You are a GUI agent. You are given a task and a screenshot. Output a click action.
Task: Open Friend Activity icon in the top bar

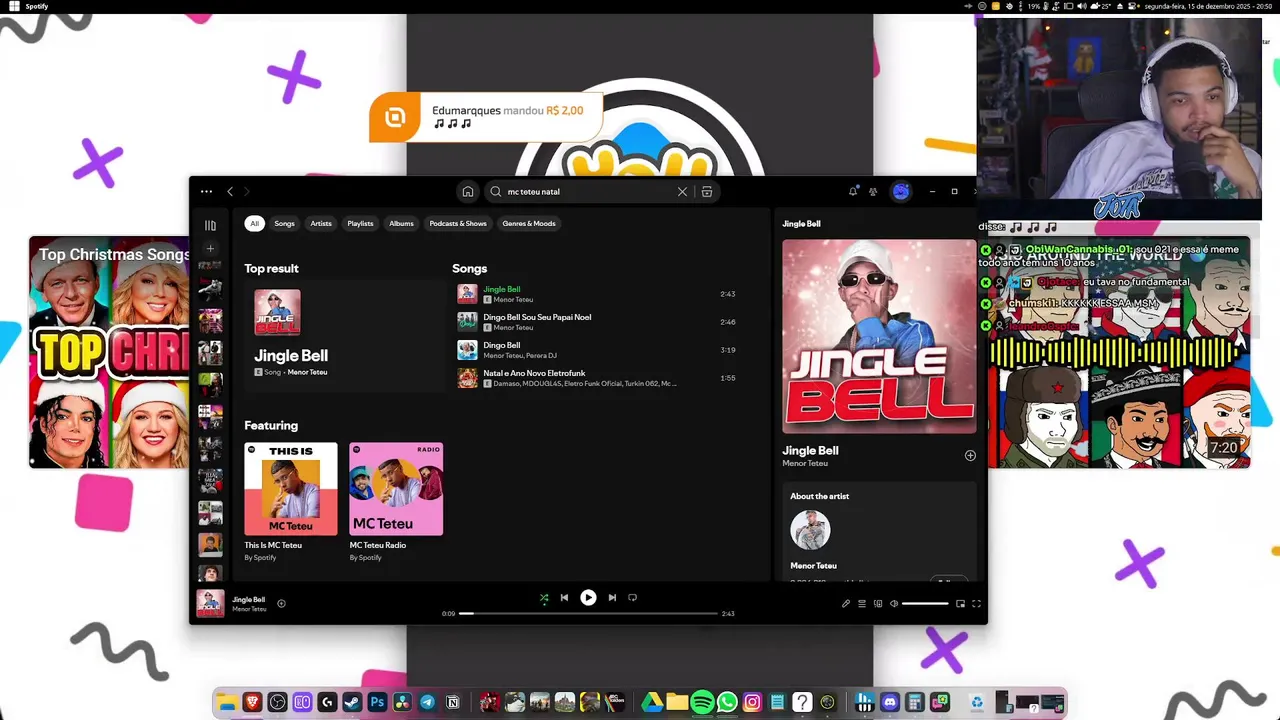pos(873,191)
